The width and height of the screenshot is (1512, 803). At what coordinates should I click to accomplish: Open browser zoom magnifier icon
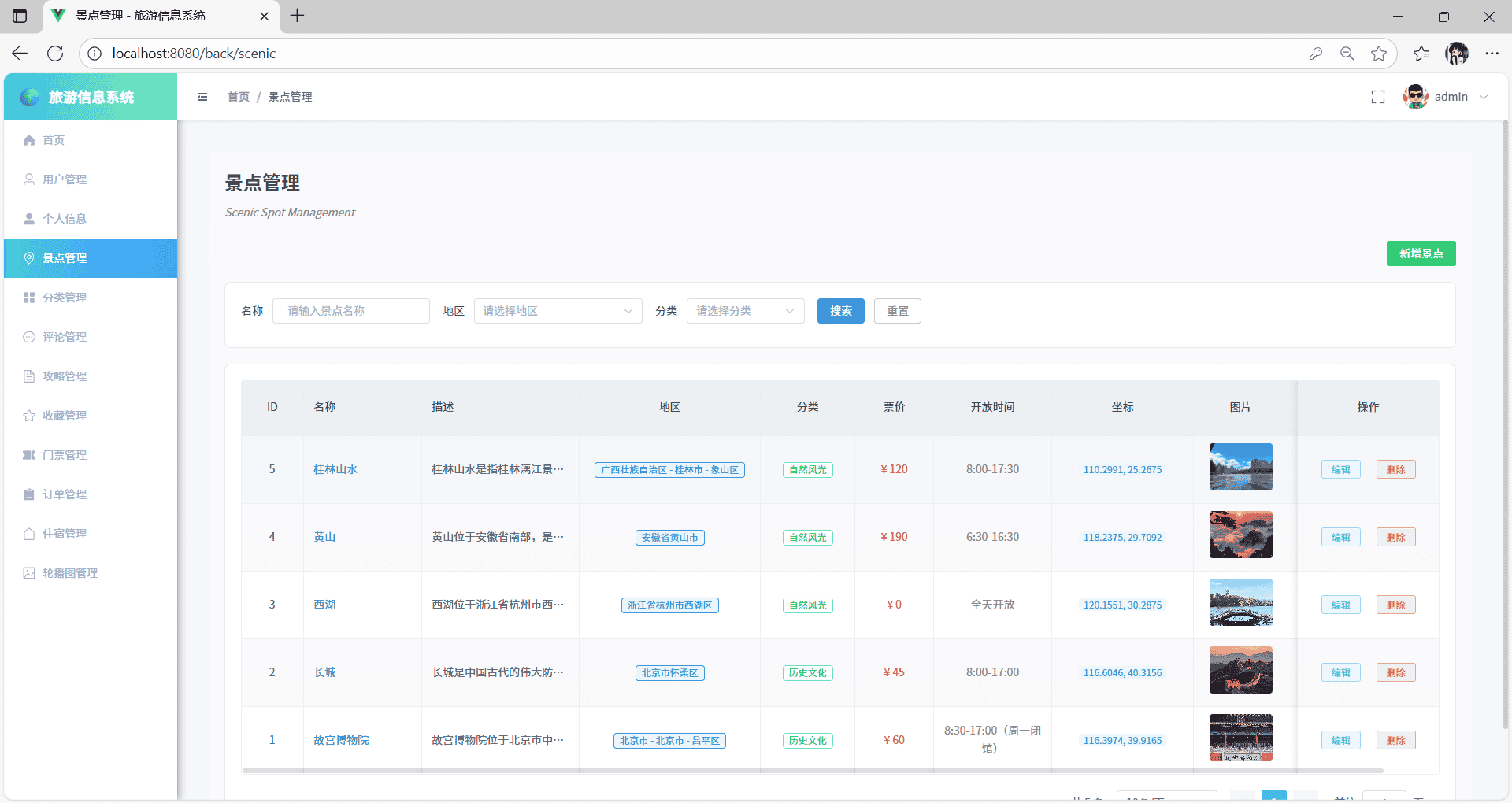(1347, 54)
